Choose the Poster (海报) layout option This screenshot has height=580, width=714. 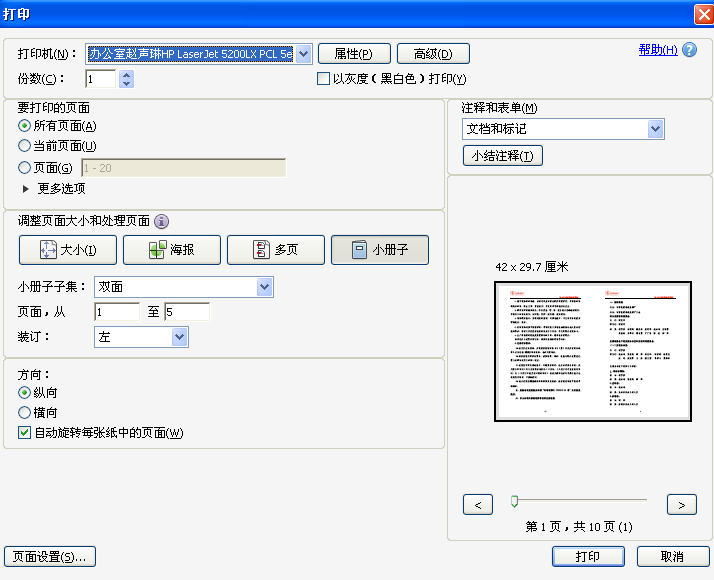172,249
